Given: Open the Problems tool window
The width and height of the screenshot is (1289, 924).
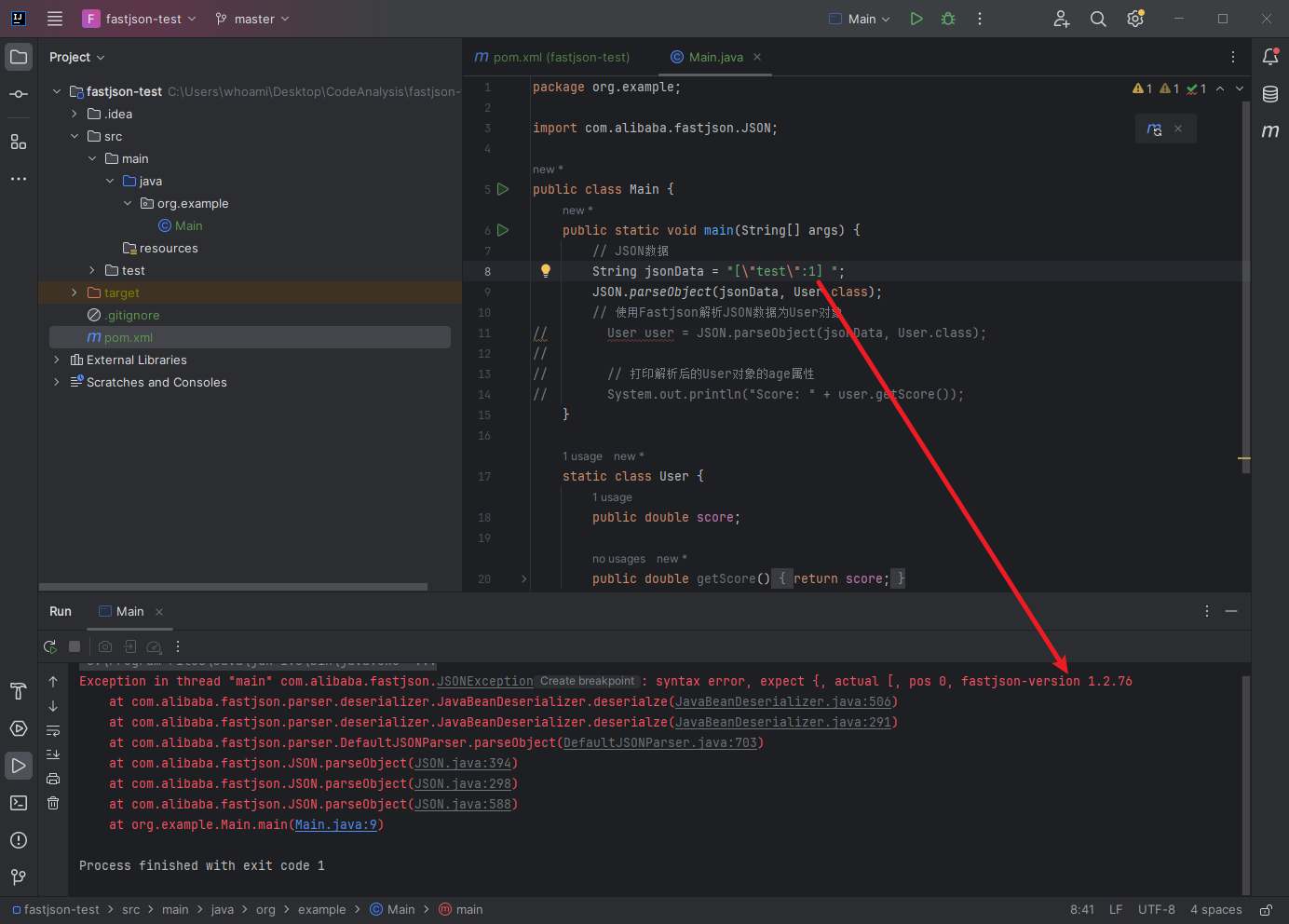Looking at the screenshot, I should tap(19, 840).
